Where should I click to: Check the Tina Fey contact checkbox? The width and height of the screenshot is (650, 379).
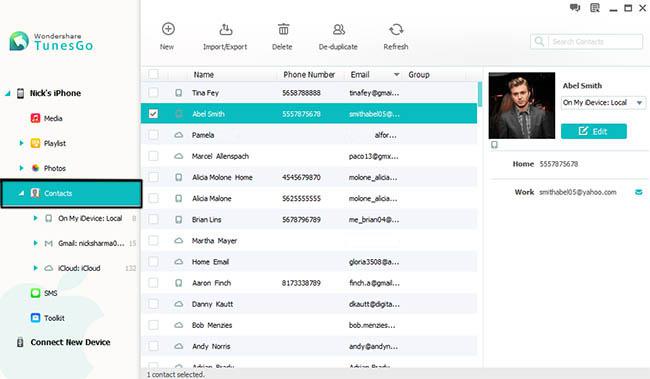tap(153, 92)
